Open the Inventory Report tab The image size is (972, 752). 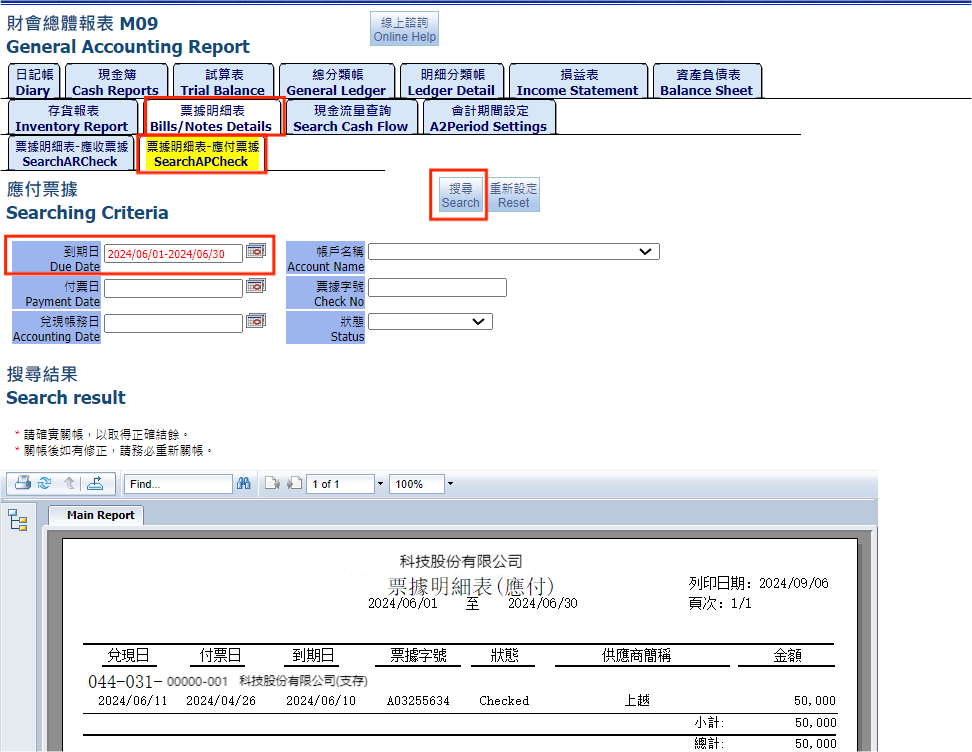point(73,118)
